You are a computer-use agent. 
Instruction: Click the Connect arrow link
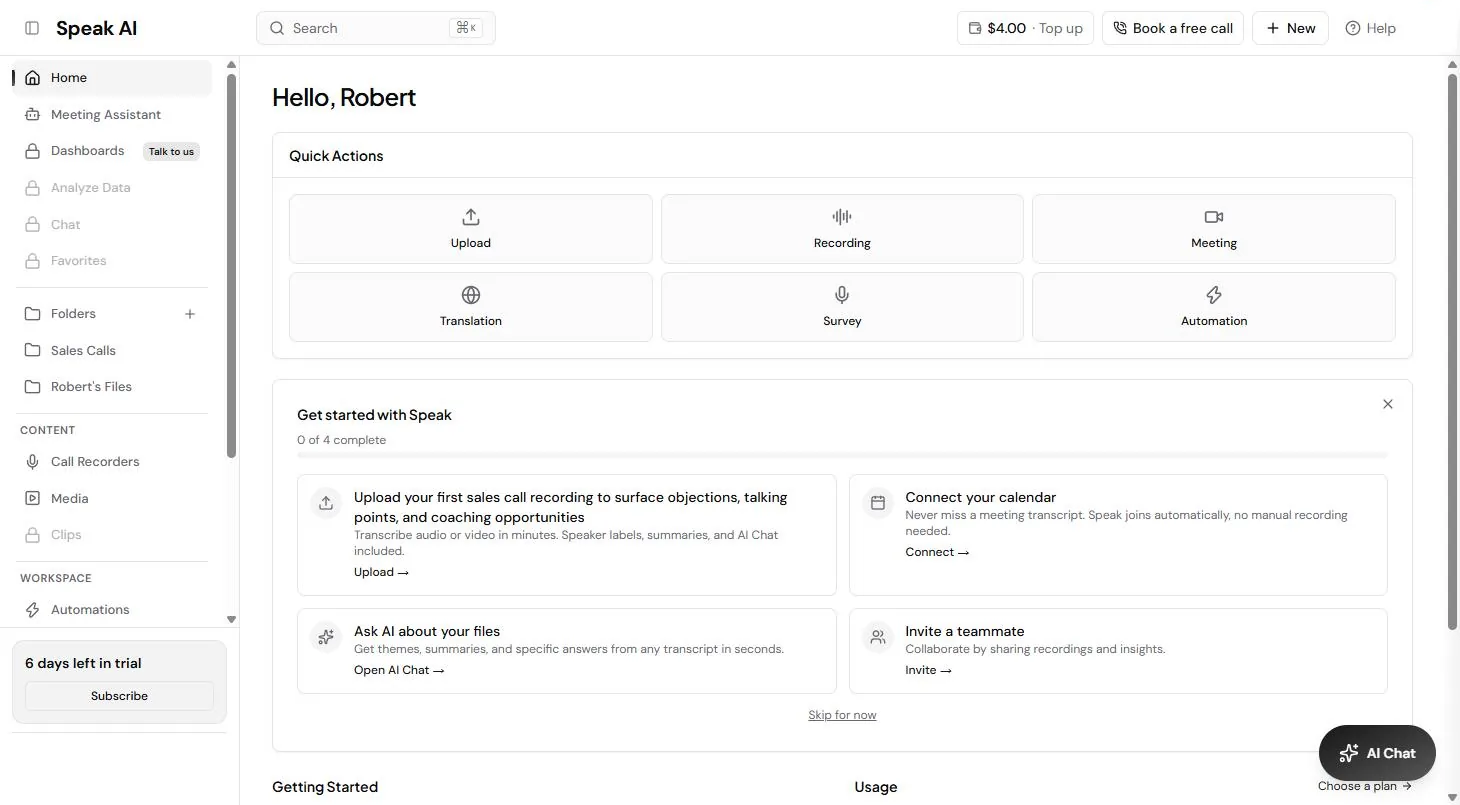point(937,552)
